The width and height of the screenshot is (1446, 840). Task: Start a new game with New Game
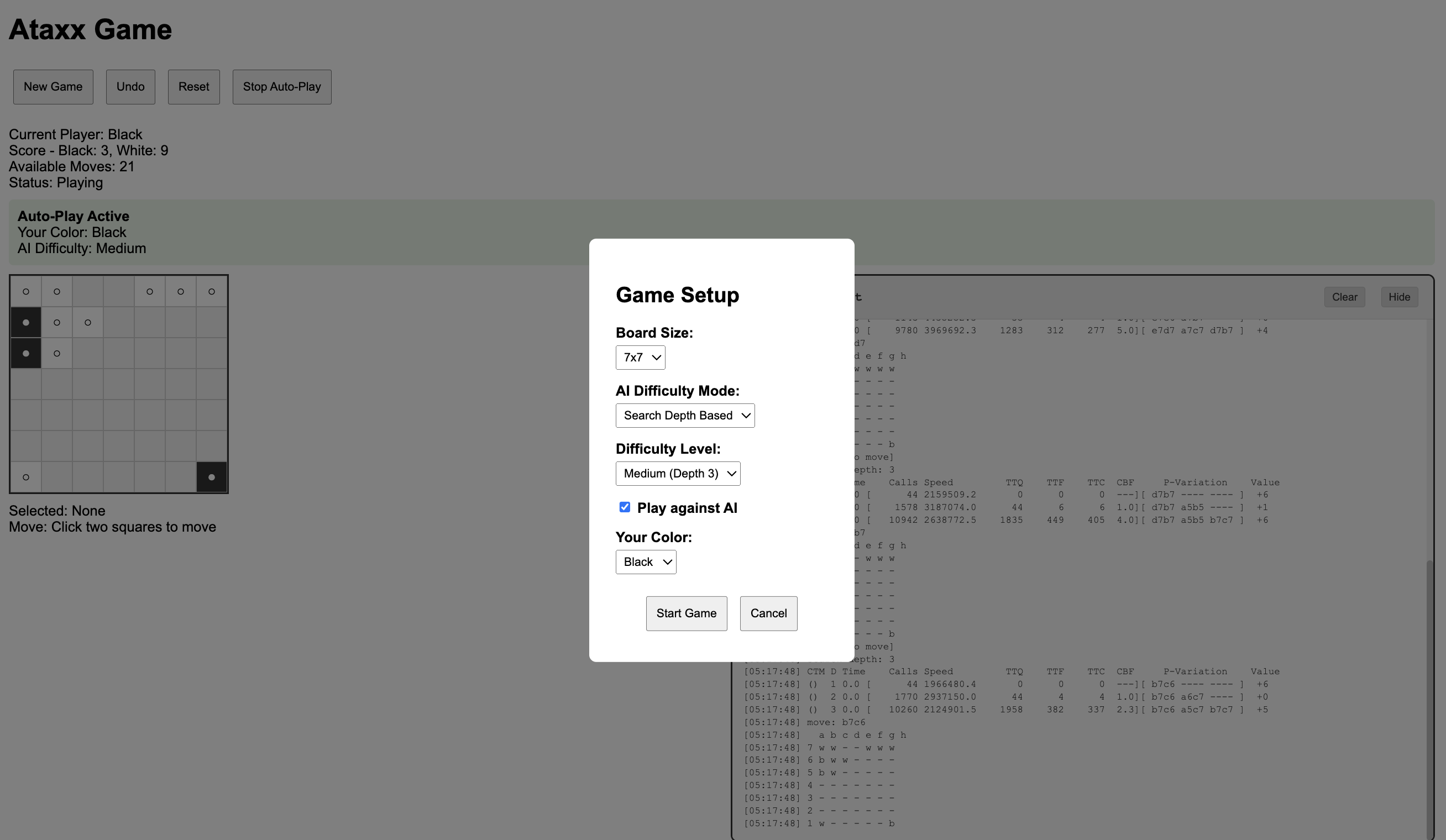coord(53,87)
